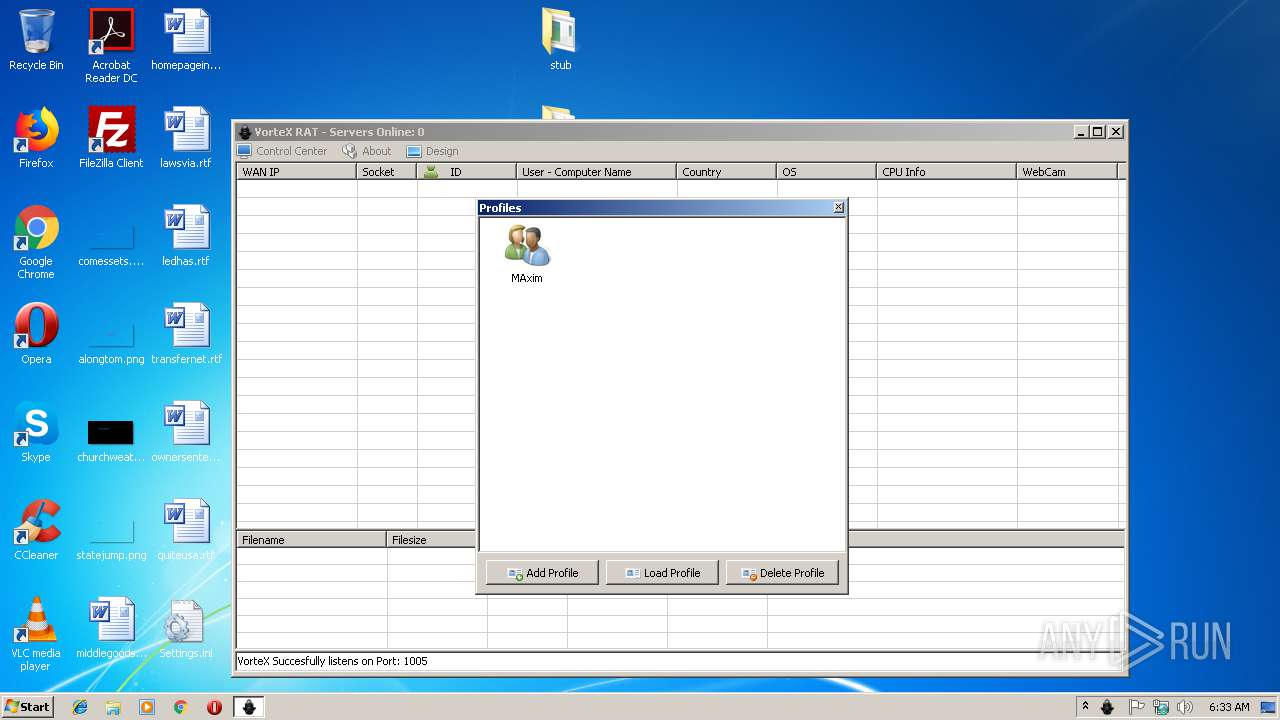Open alongtom.png image file

click(x=111, y=340)
